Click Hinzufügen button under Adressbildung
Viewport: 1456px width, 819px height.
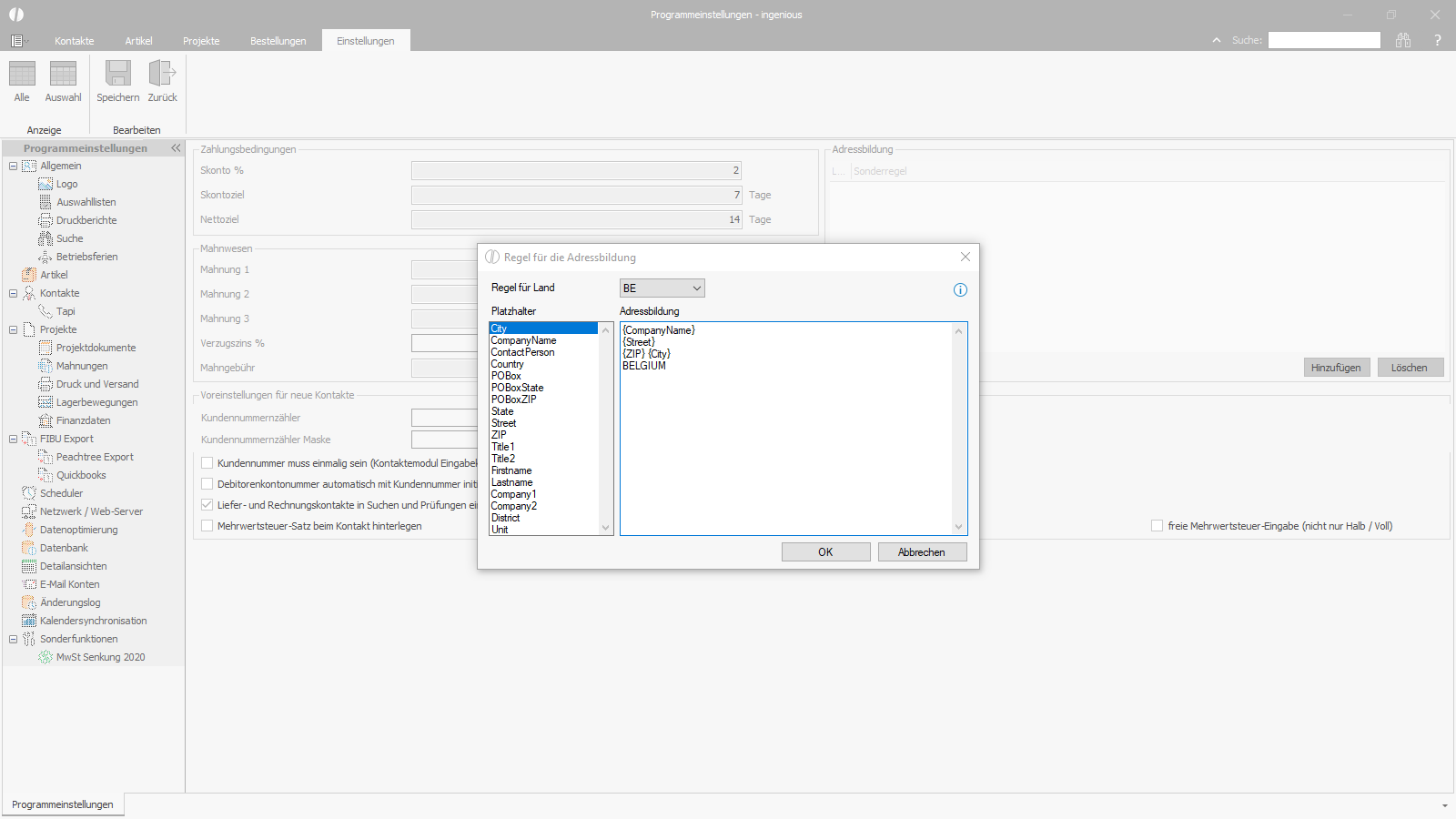(1337, 368)
